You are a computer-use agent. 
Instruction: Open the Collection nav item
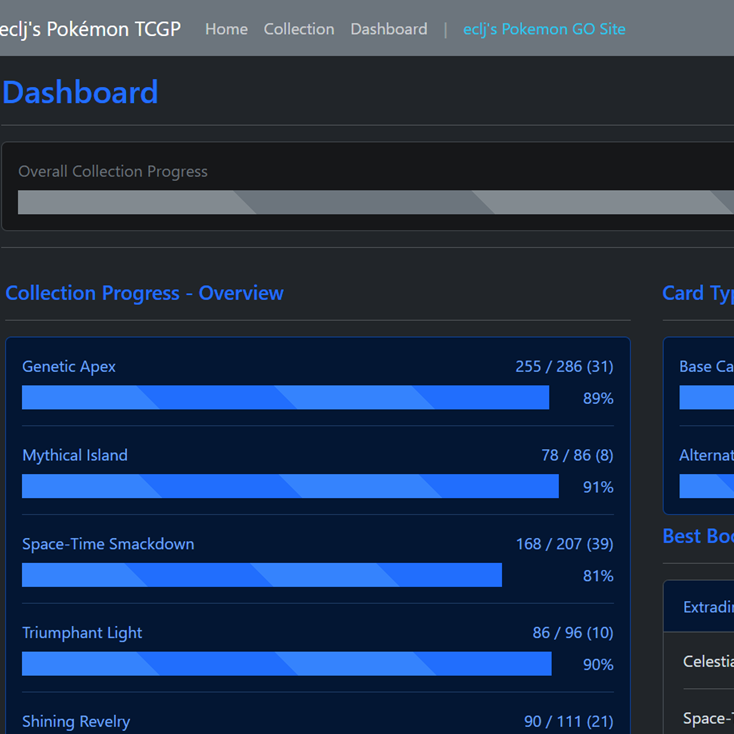[x=299, y=29]
